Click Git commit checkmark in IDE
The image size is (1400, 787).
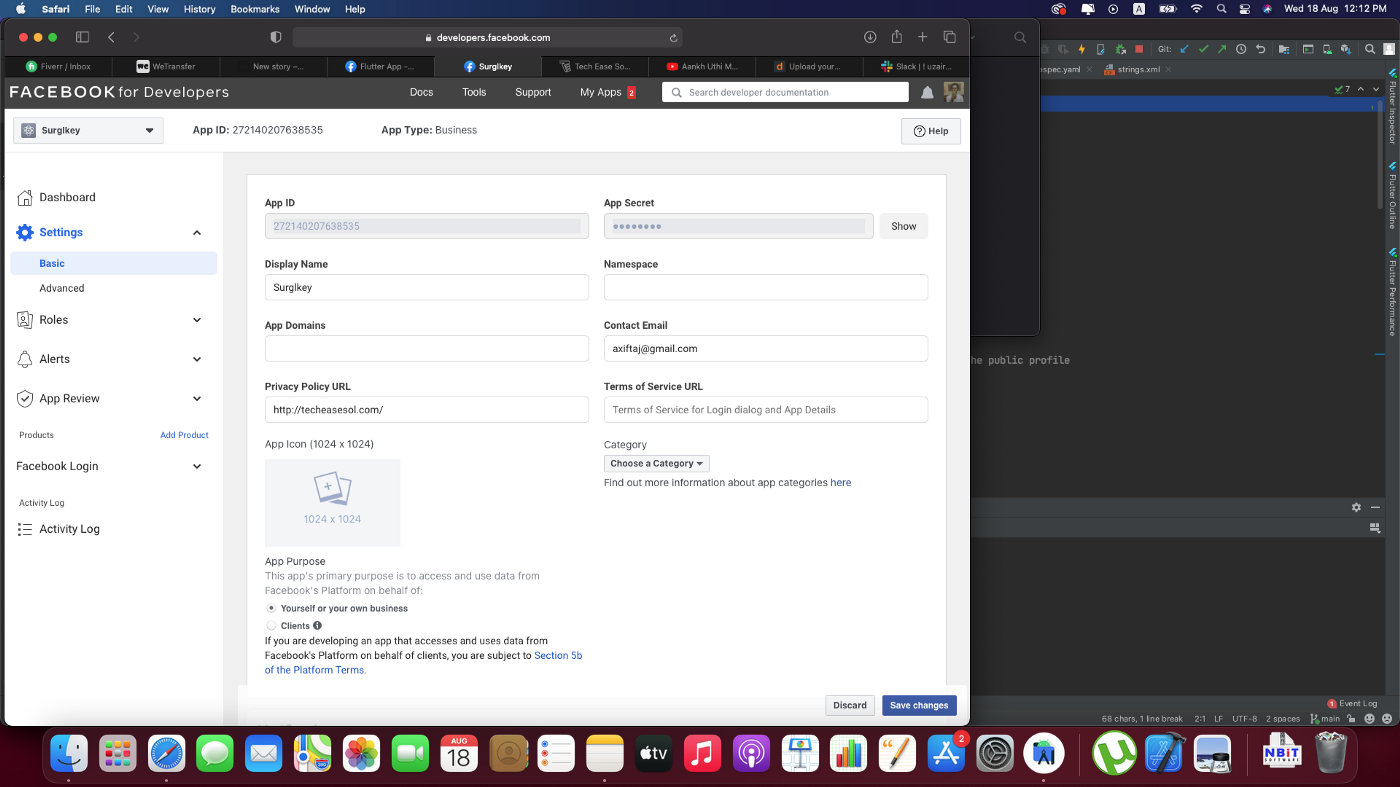(x=1204, y=49)
